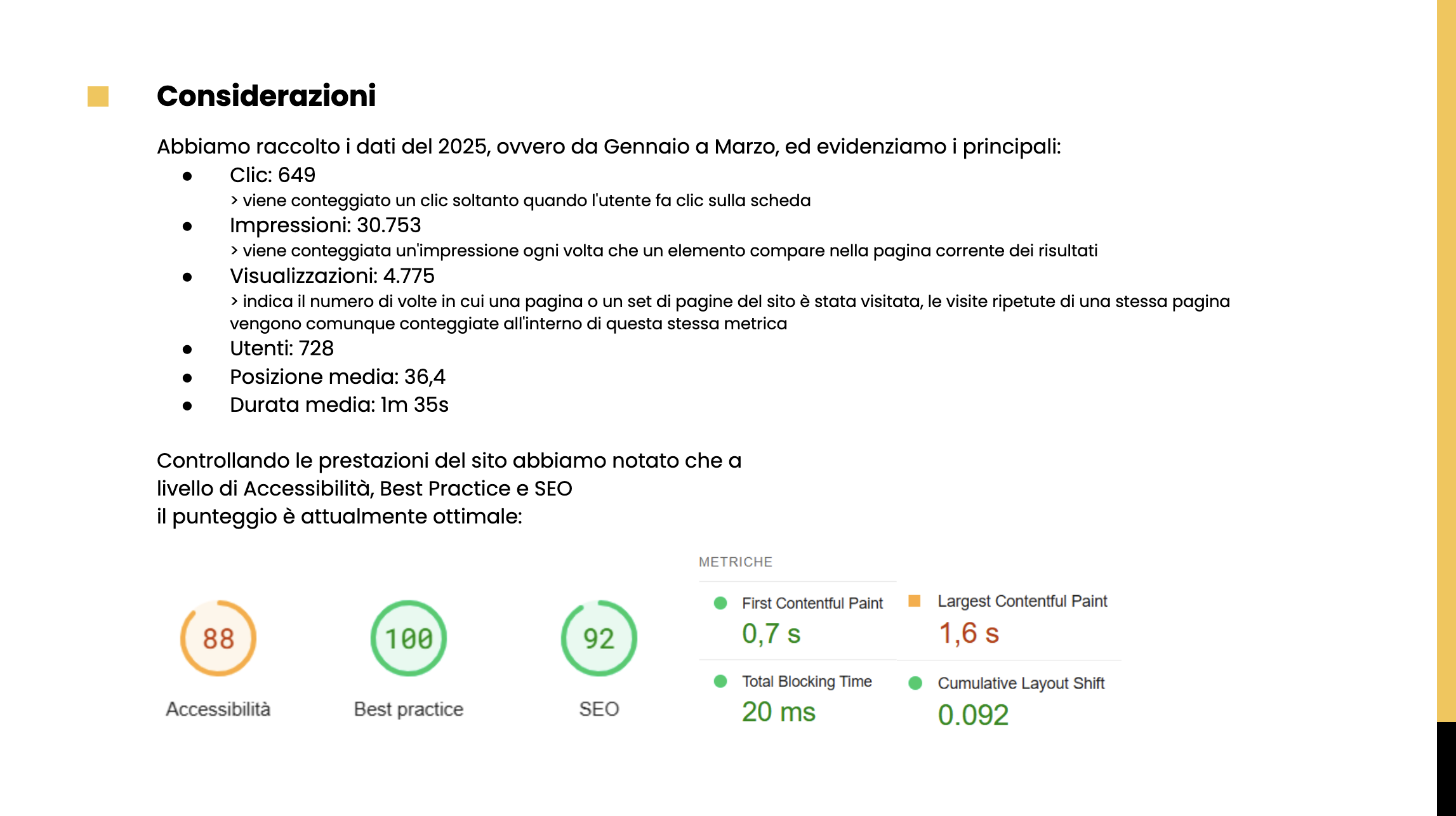Click the yellow square beside Considerazioni

[x=98, y=96]
